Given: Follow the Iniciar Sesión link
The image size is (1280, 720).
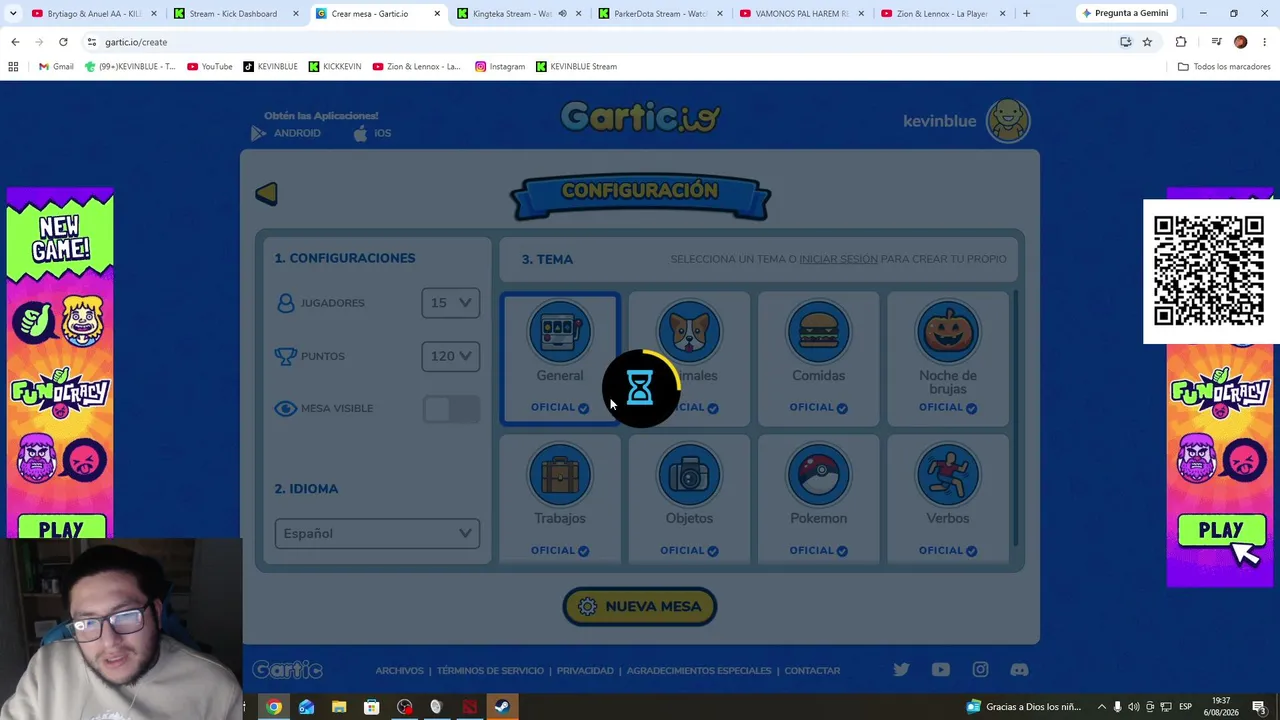Looking at the screenshot, I should (838, 259).
